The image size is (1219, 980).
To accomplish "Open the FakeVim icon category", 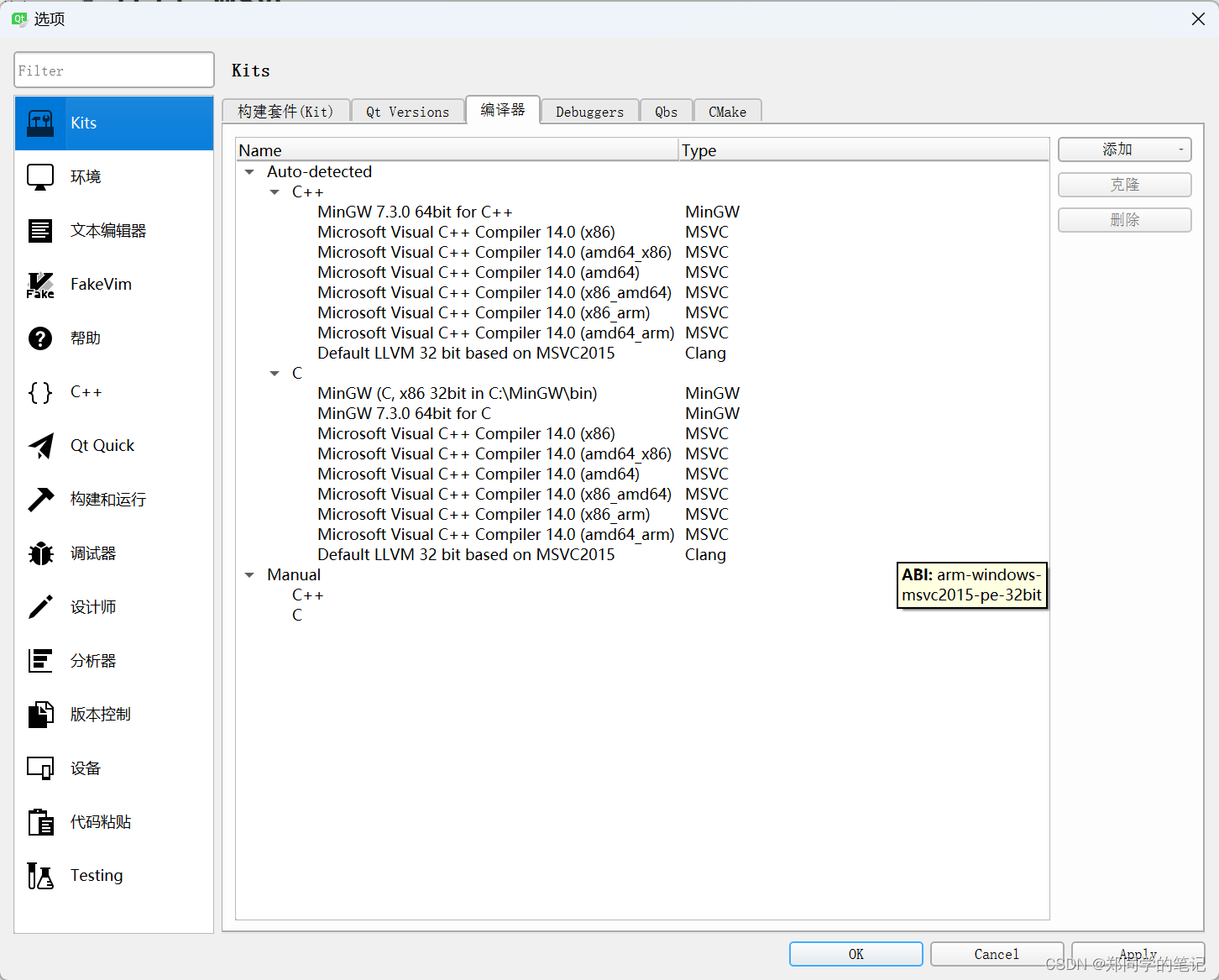I will [x=40, y=285].
